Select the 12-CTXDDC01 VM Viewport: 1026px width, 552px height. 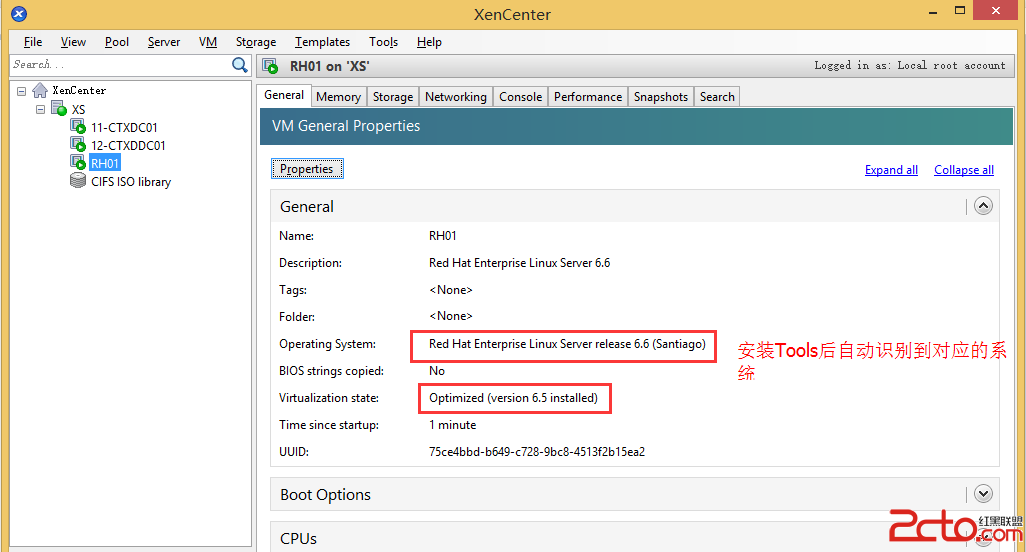coord(128,145)
